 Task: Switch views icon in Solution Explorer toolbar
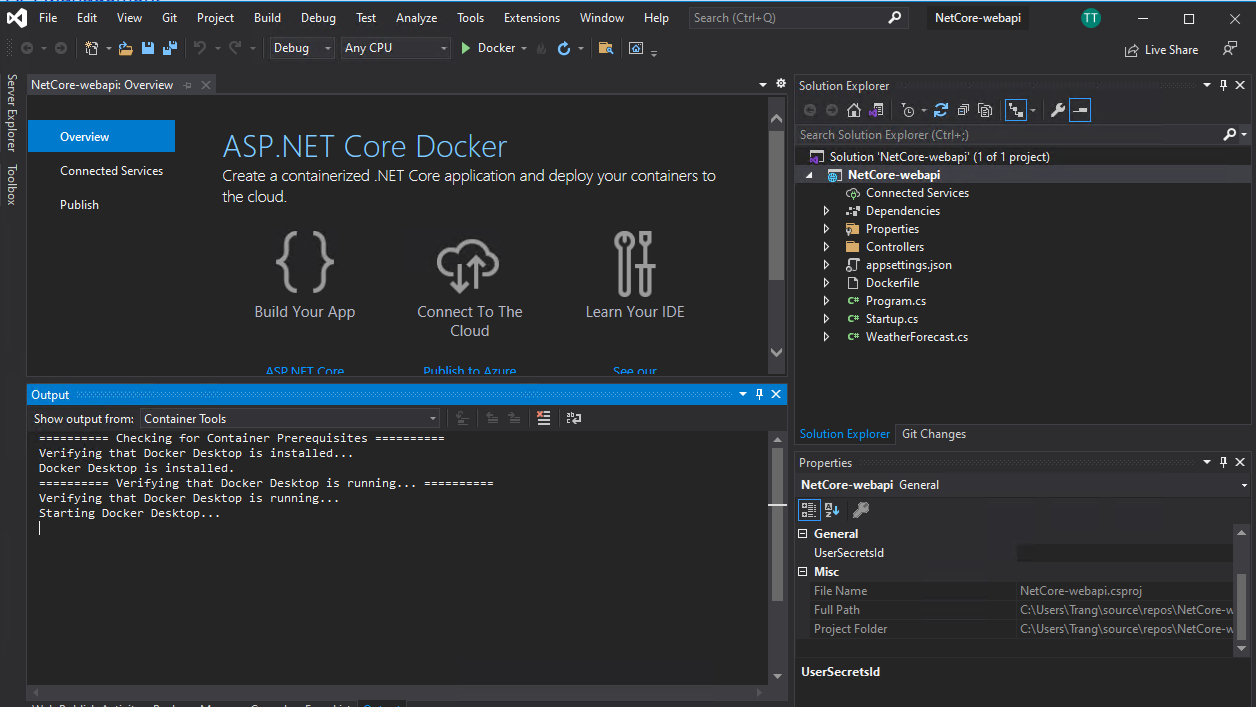click(877, 111)
